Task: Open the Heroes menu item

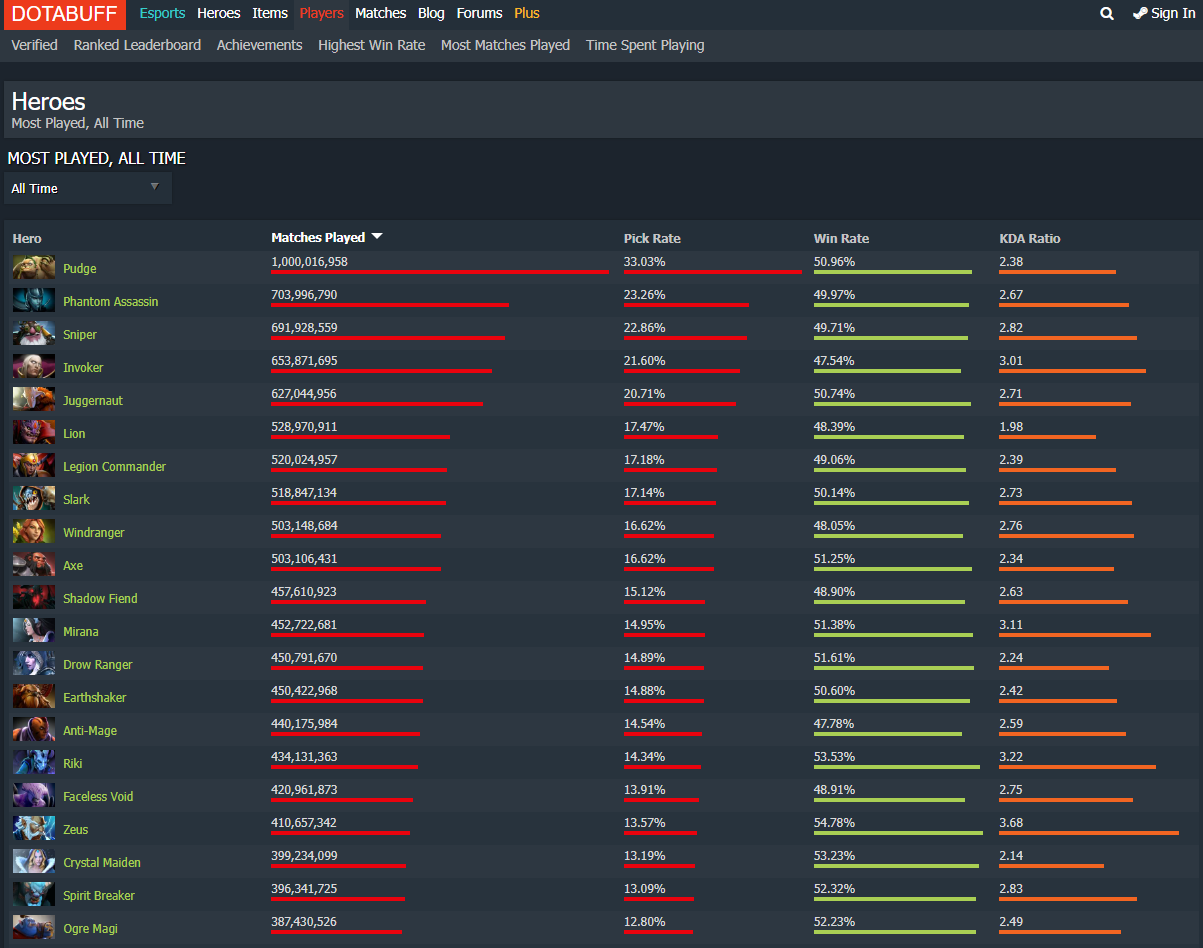Action: (x=218, y=13)
